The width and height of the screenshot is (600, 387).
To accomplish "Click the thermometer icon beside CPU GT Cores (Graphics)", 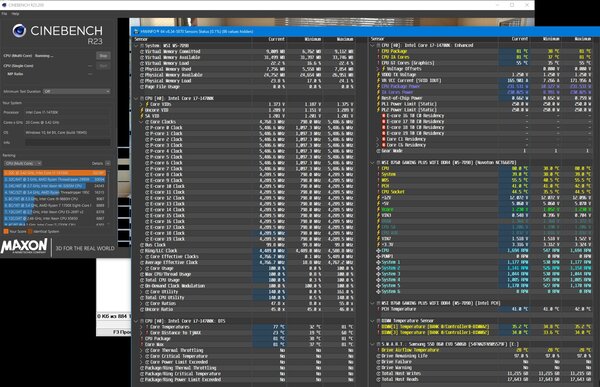I will (x=379, y=63).
